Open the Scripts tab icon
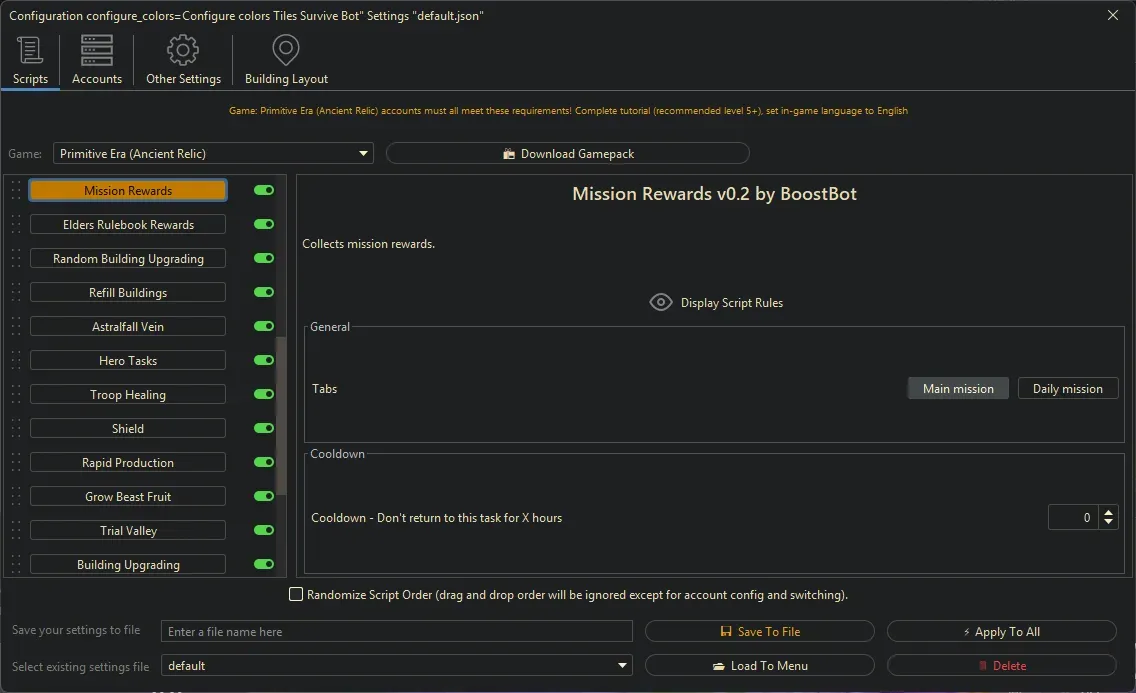1136x693 pixels. coord(30,50)
